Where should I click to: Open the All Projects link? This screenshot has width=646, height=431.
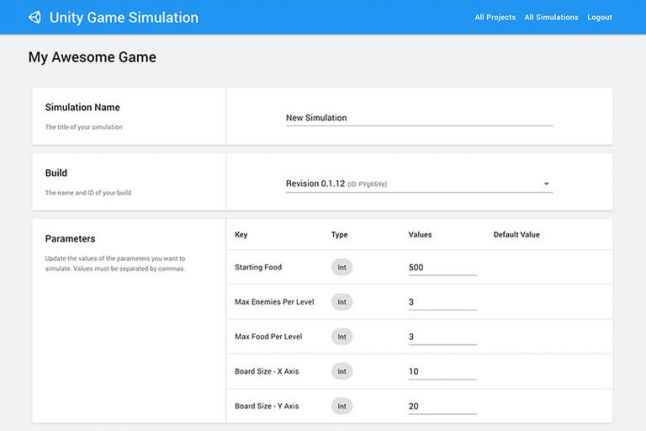pyautogui.click(x=494, y=17)
